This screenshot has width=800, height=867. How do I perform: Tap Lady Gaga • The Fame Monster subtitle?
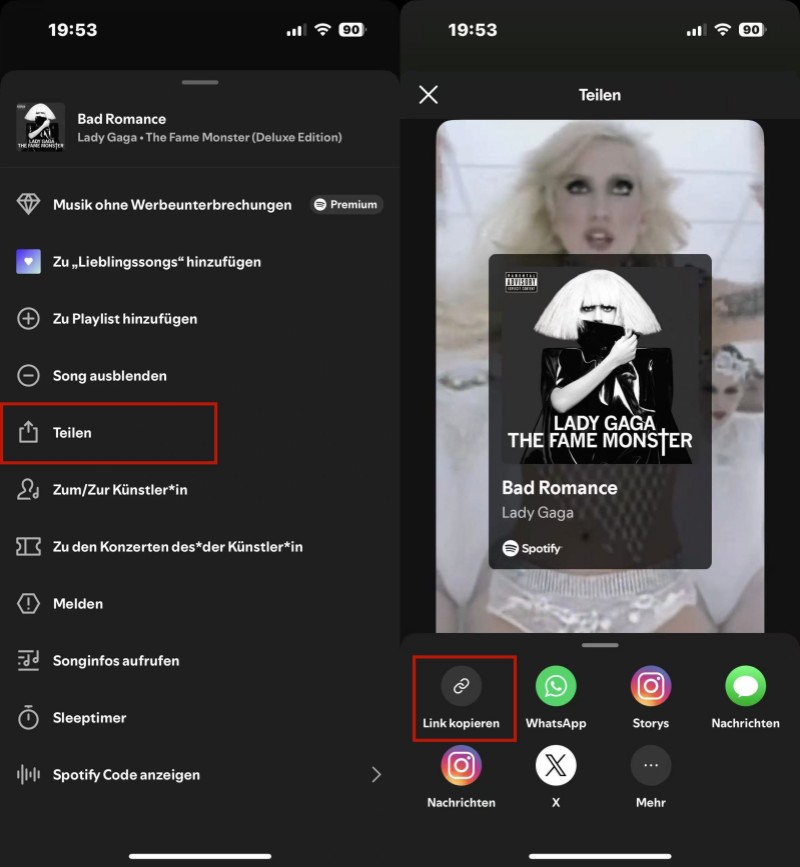[x=210, y=137]
